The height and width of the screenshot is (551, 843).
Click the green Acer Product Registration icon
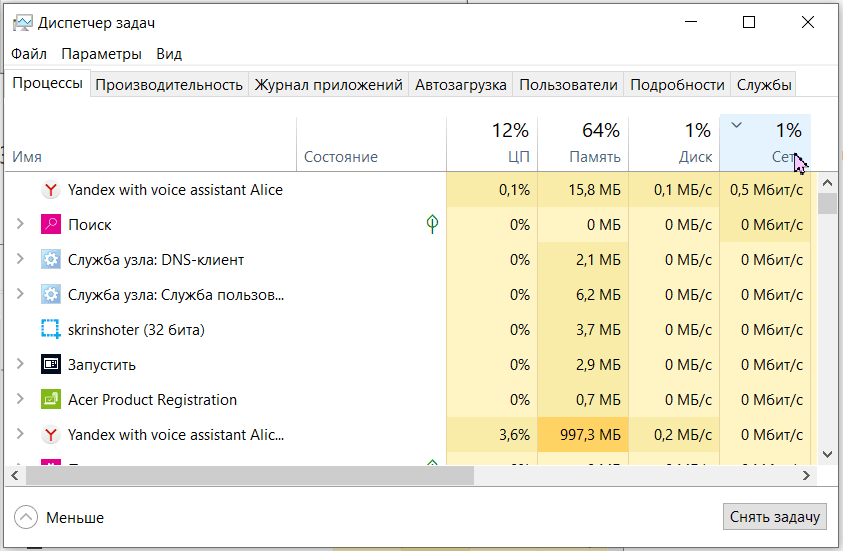[x=50, y=400]
